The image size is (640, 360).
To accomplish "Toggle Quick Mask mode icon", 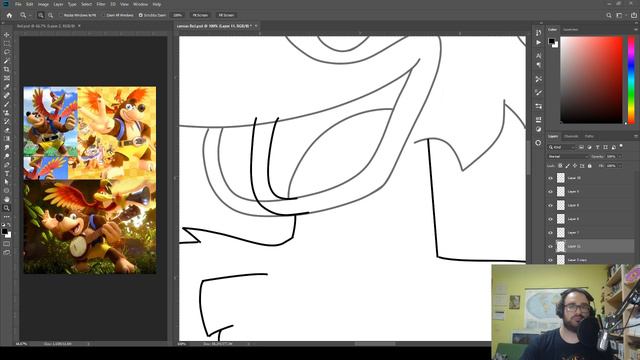I will (7, 244).
